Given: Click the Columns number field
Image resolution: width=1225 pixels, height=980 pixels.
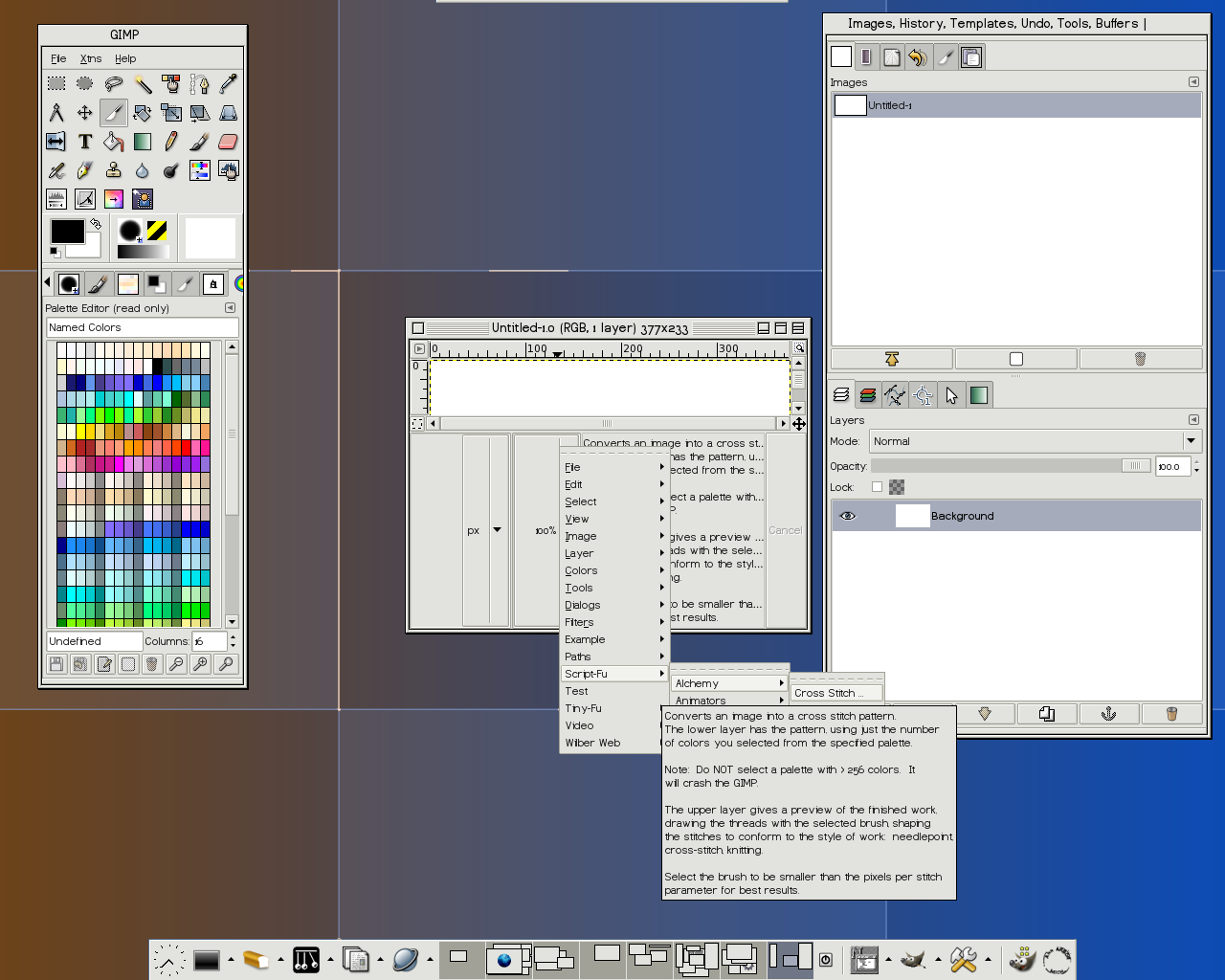Looking at the screenshot, I should [x=210, y=641].
